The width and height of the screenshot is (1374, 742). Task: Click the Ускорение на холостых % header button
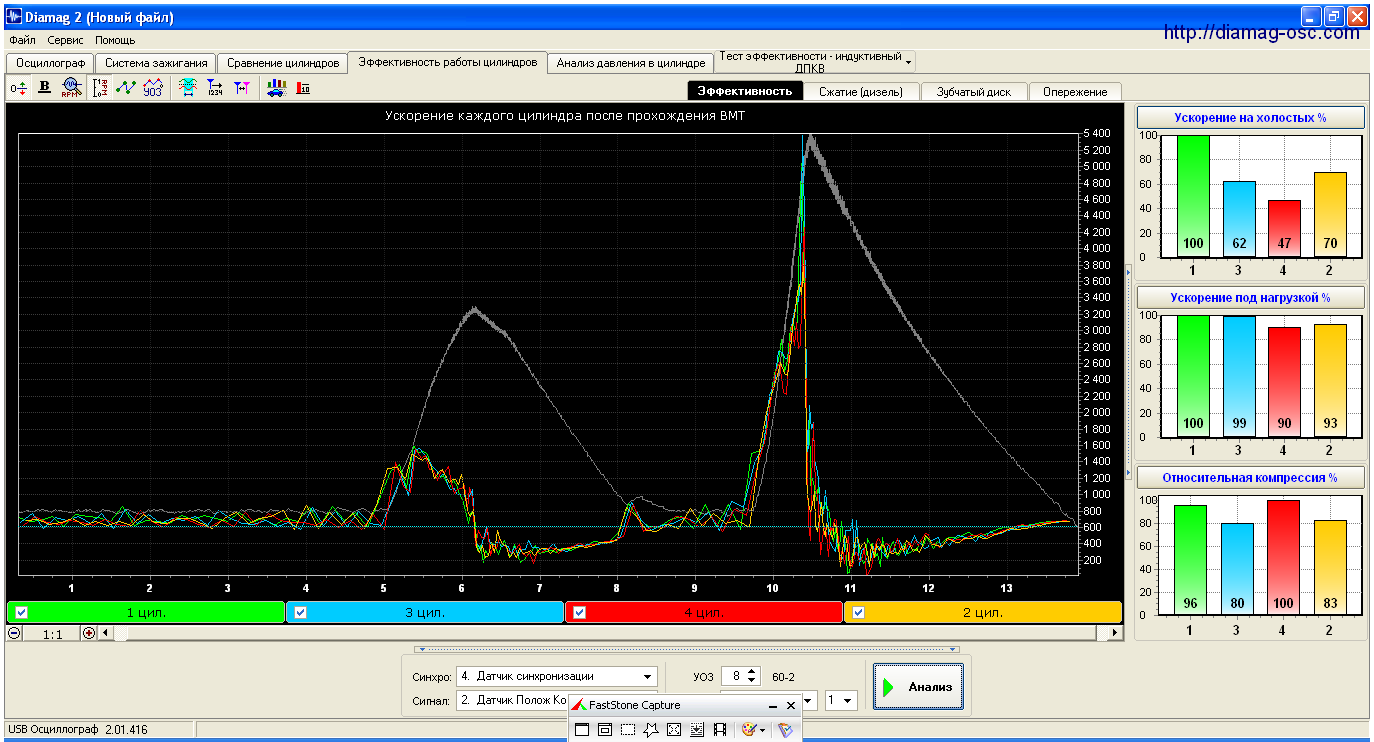pos(1250,118)
